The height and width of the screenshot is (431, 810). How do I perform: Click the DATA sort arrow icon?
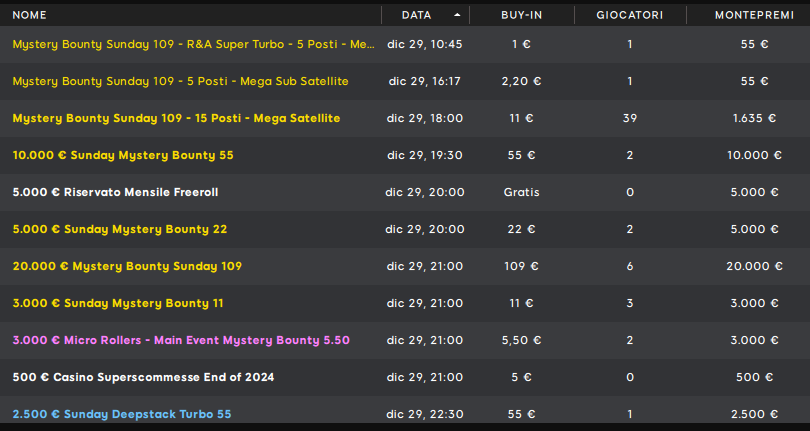pos(458,15)
